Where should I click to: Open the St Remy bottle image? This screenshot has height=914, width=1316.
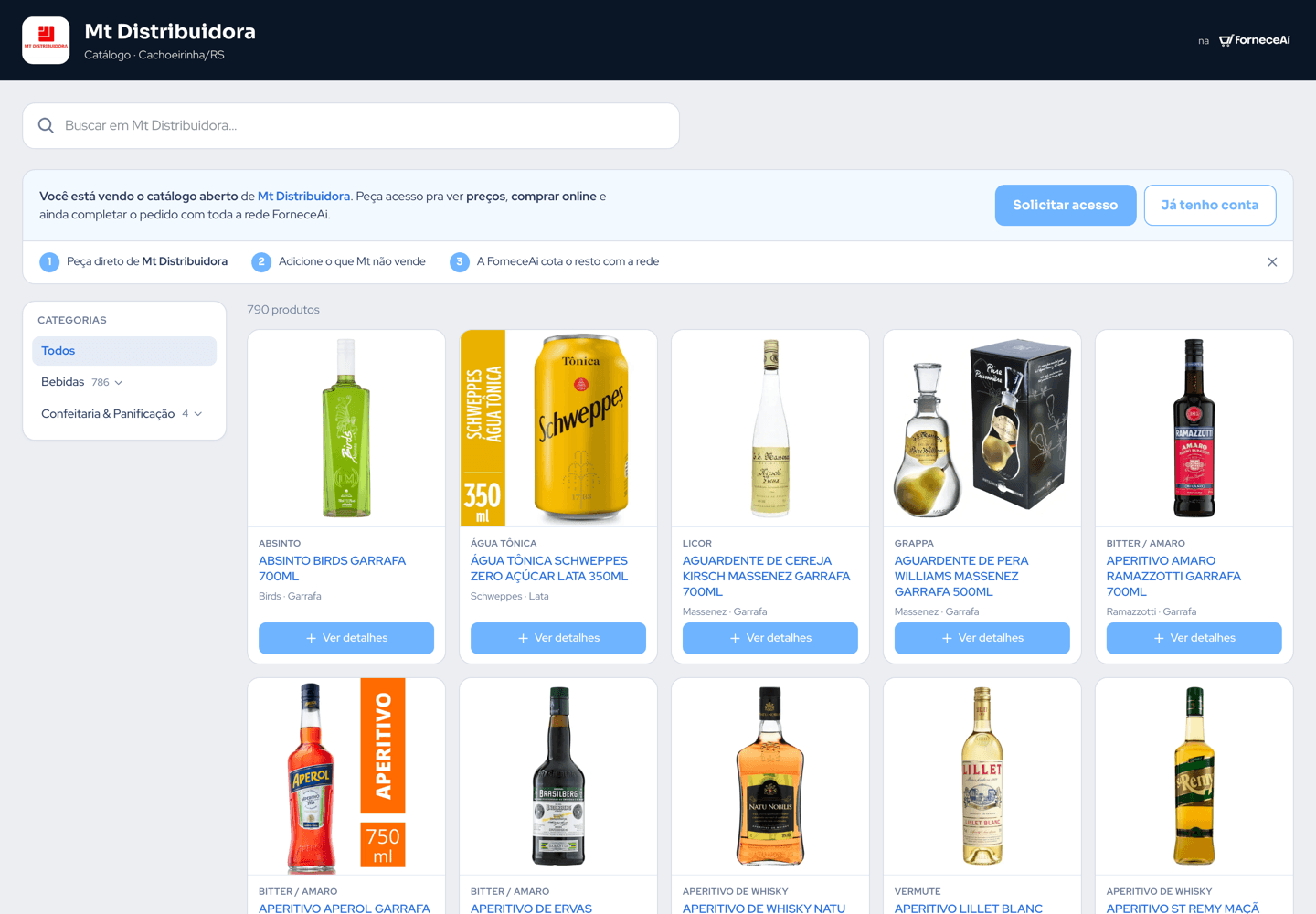point(1194,777)
